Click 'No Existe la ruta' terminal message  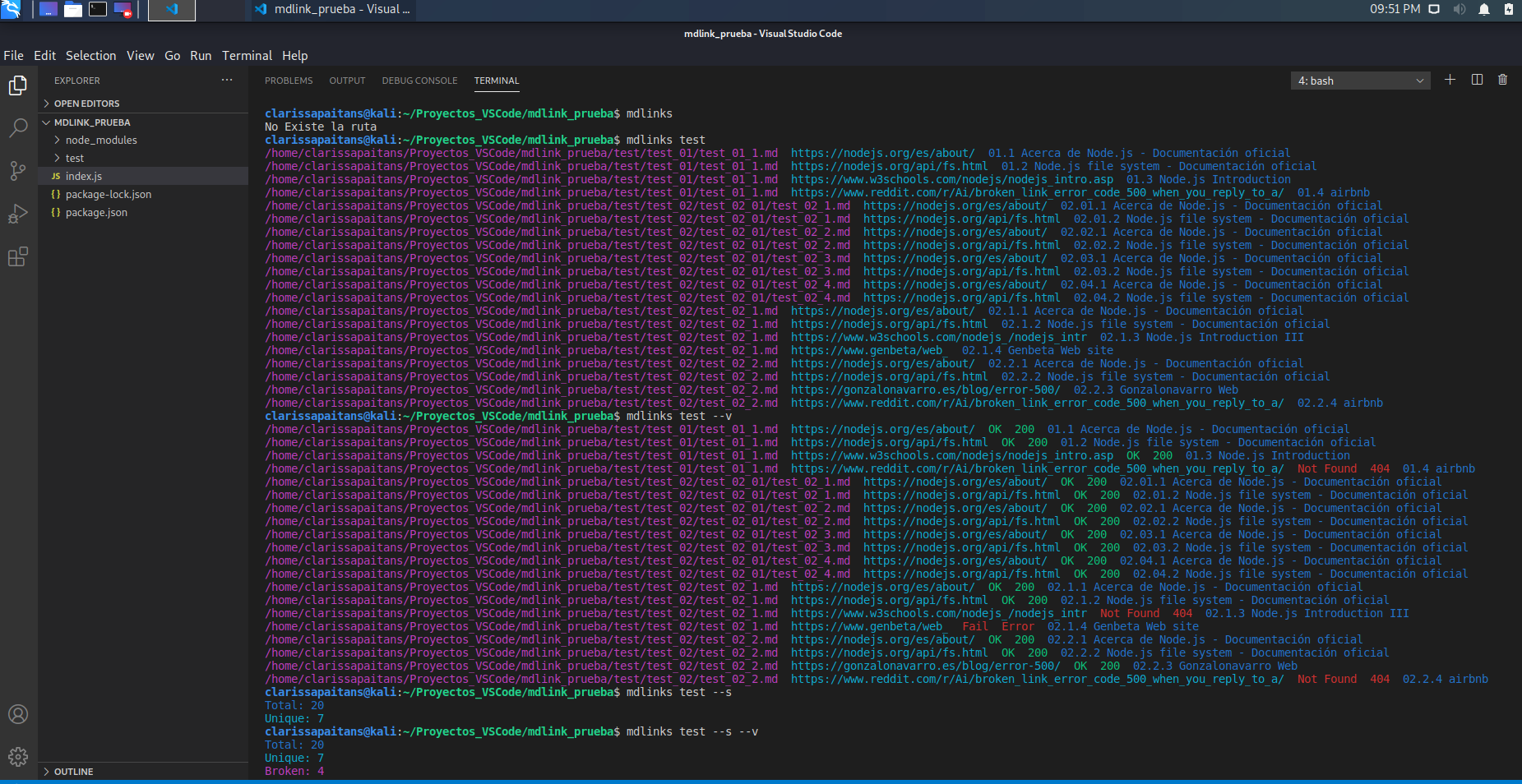(x=321, y=127)
